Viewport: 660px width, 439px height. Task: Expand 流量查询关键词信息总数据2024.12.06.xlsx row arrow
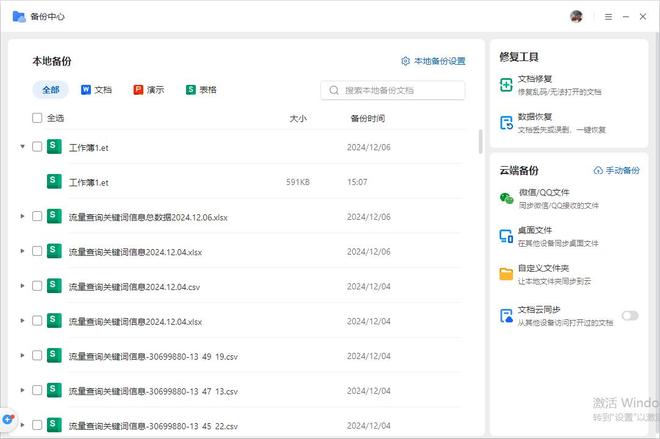click(22, 216)
